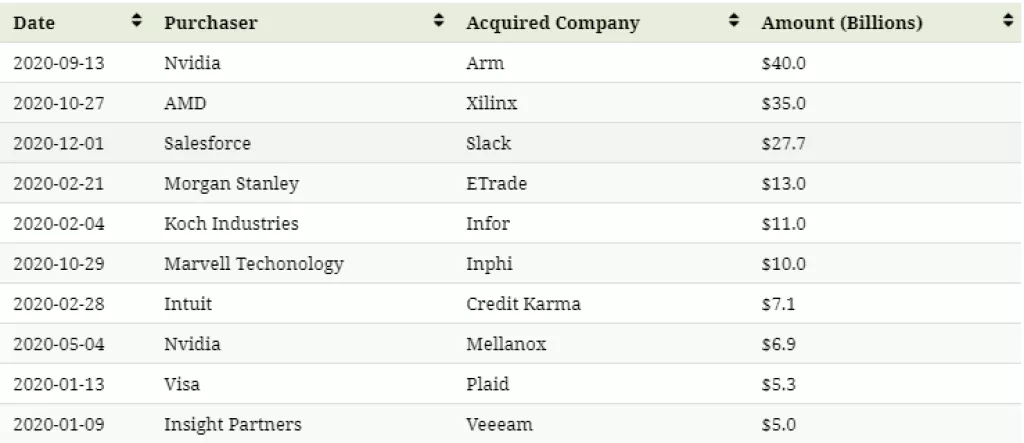This screenshot has width=1024, height=443.
Task: Click the Purchaser column sort arrows
Action: pyautogui.click(x=439, y=22)
